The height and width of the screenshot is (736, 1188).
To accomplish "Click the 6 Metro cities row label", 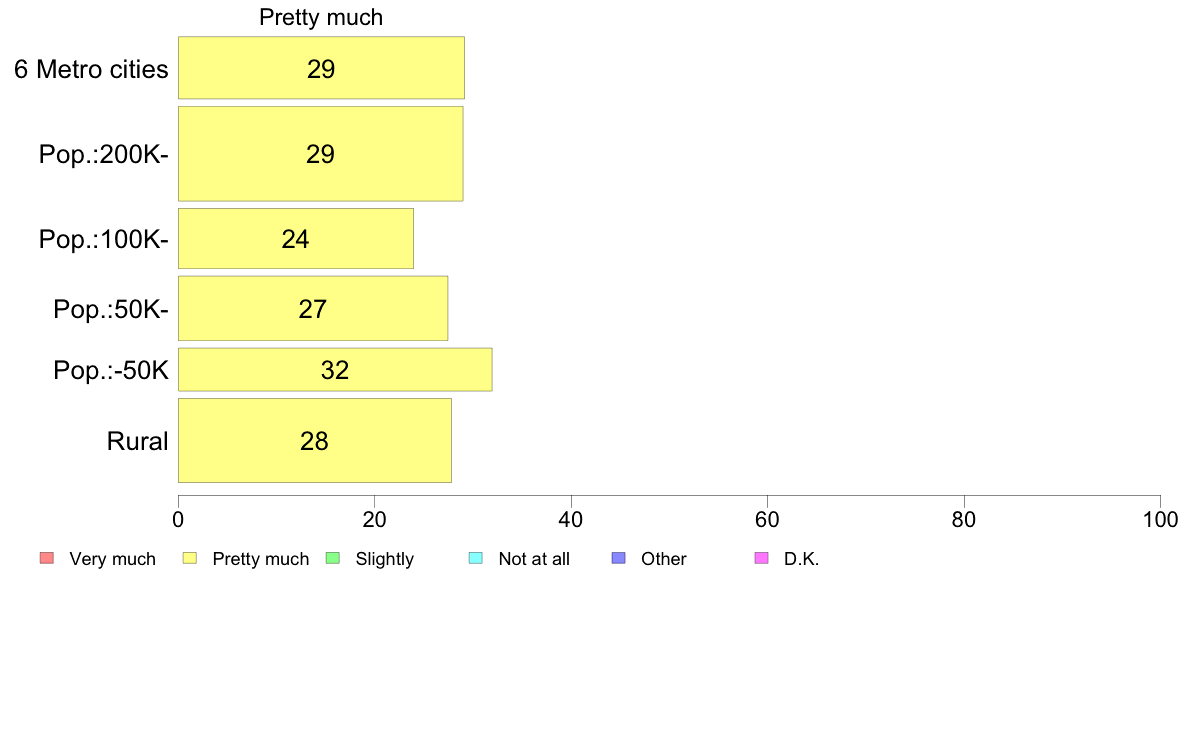I will 91,69.
